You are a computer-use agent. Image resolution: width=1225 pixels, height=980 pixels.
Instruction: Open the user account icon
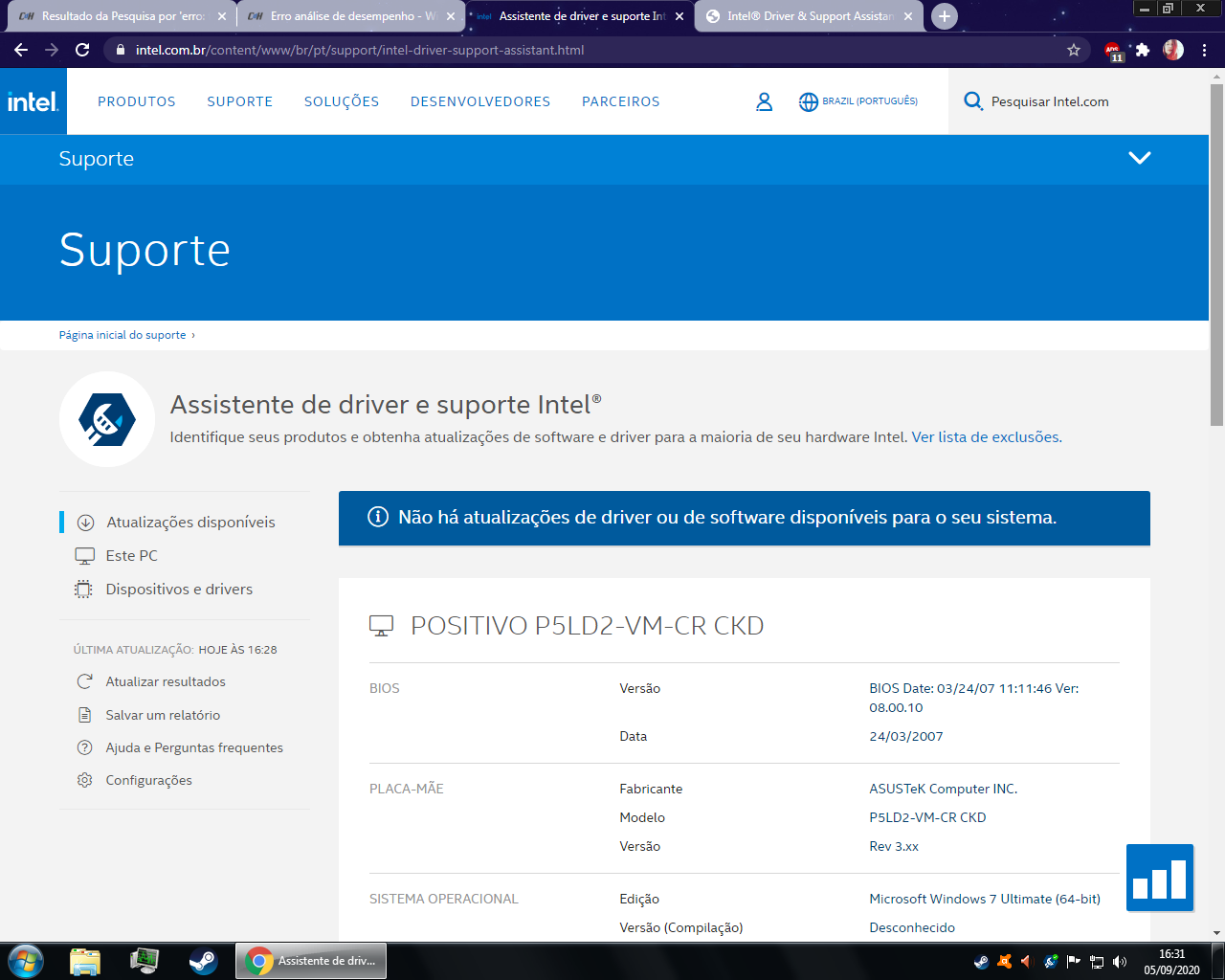(x=764, y=101)
